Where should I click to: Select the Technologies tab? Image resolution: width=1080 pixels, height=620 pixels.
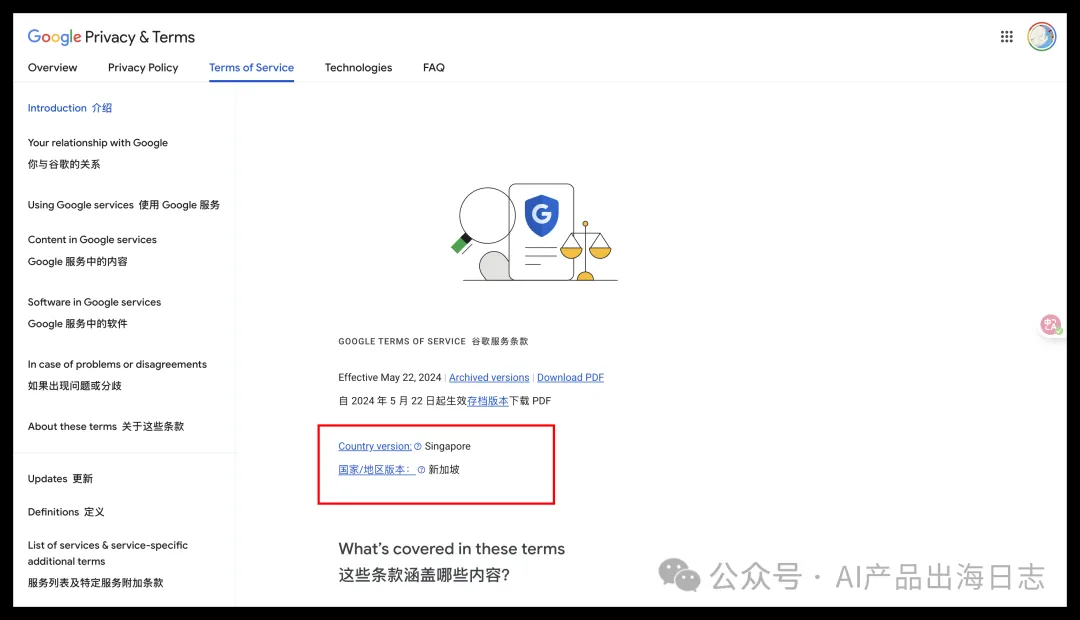click(358, 68)
